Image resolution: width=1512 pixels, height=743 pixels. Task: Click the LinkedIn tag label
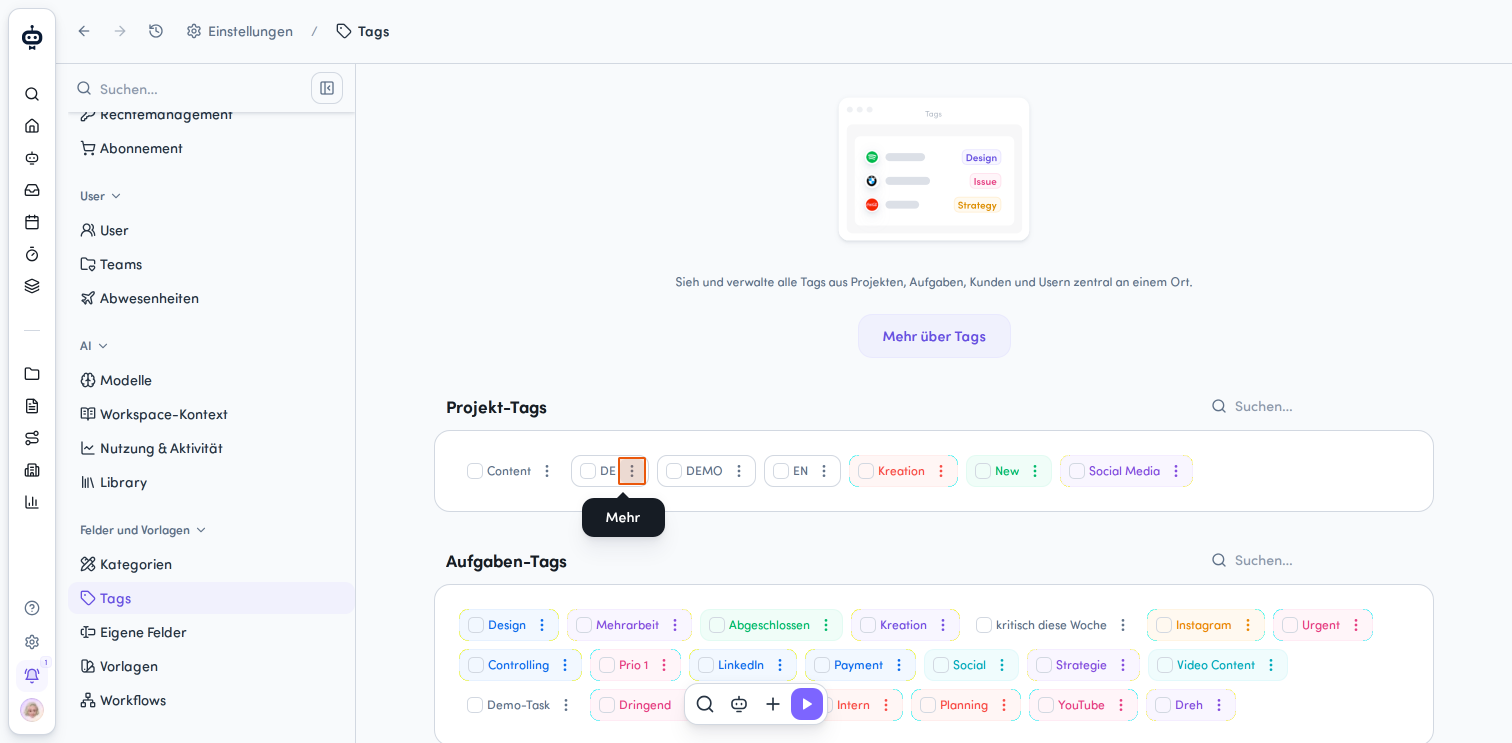(741, 665)
